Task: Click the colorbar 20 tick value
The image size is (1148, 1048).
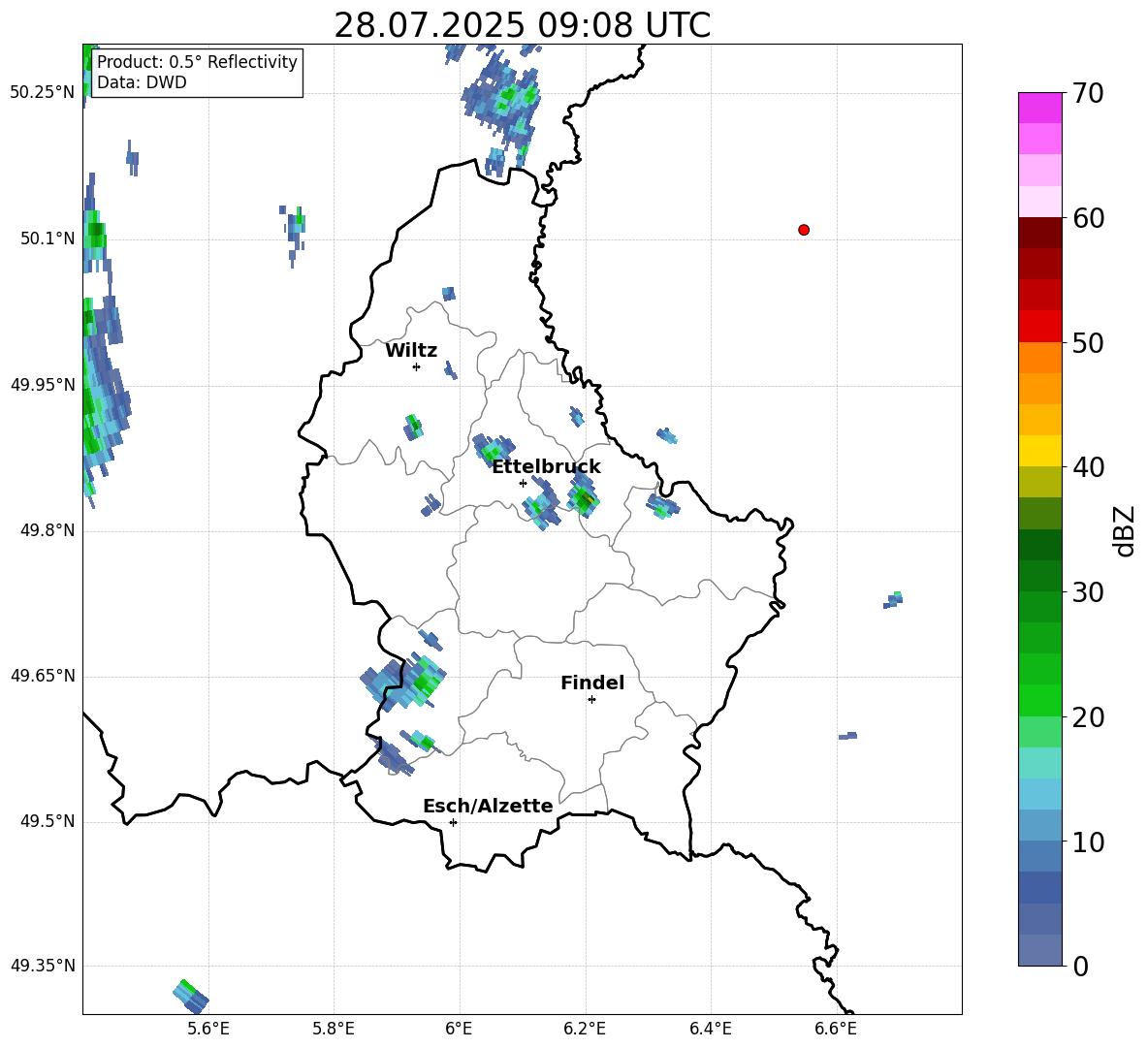Action: pyautogui.click(x=1088, y=717)
